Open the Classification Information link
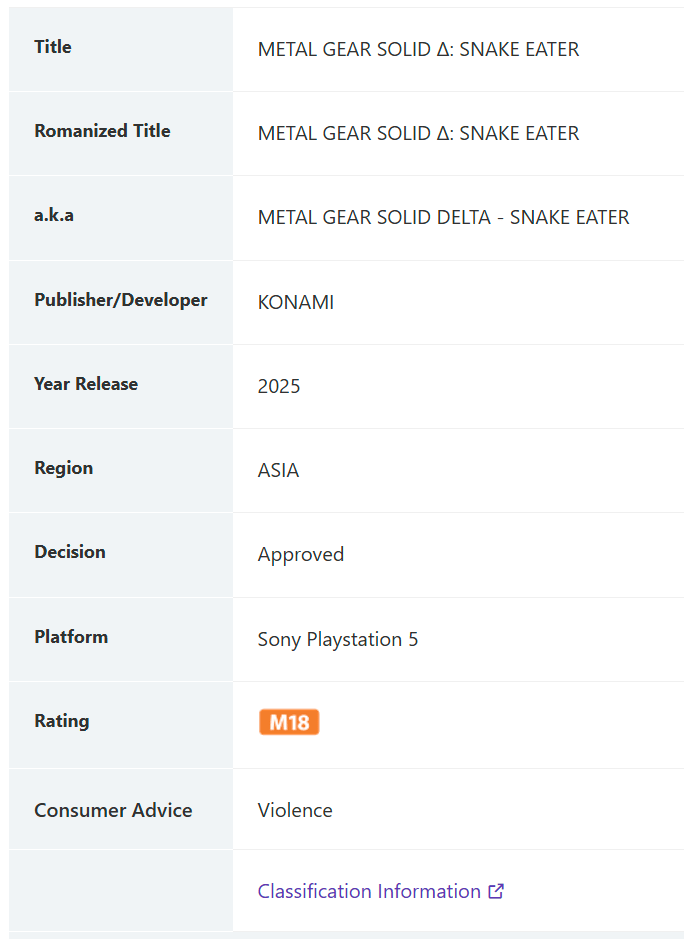Screen dimensions: 684x939 [x=369, y=891]
